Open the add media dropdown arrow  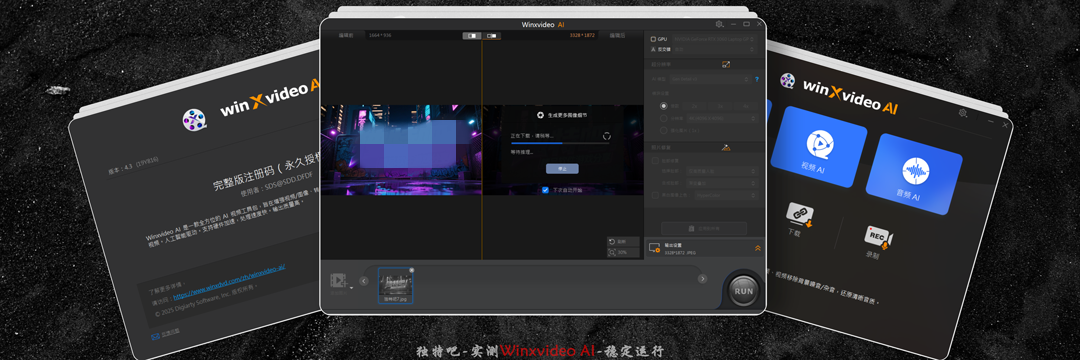[x=351, y=287]
